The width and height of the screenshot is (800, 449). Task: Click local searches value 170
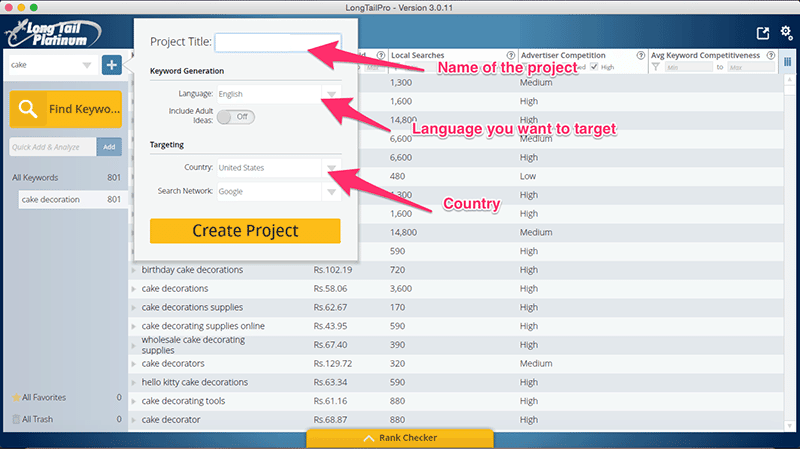397,308
